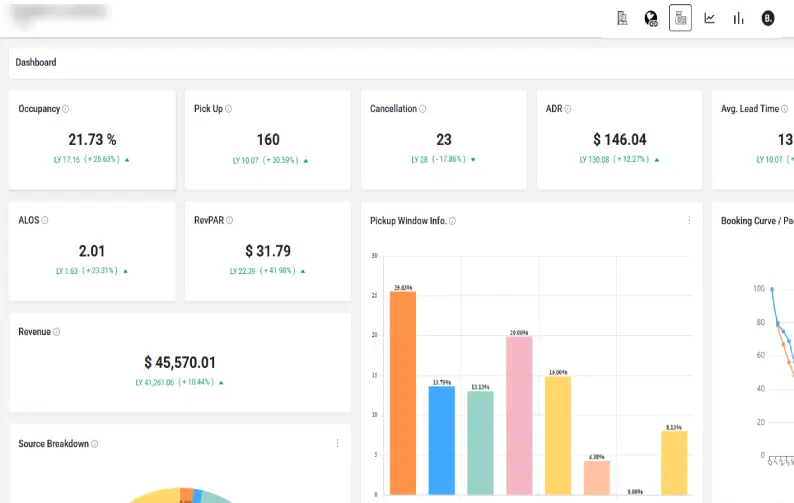Open the line chart icon in header
The height and width of the screenshot is (503, 794).
[709, 18]
